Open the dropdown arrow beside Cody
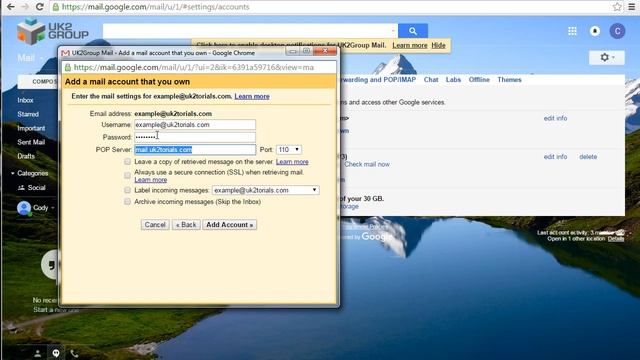 (53, 208)
